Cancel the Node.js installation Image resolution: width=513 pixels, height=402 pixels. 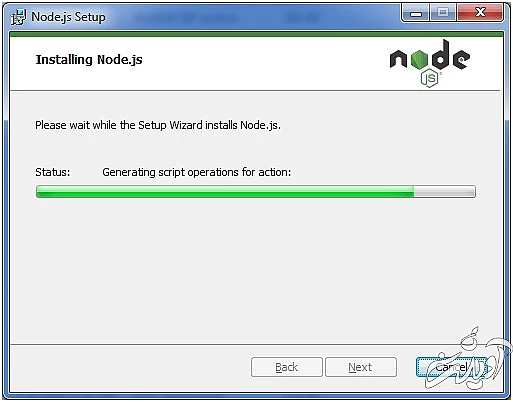click(x=451, y=367)
